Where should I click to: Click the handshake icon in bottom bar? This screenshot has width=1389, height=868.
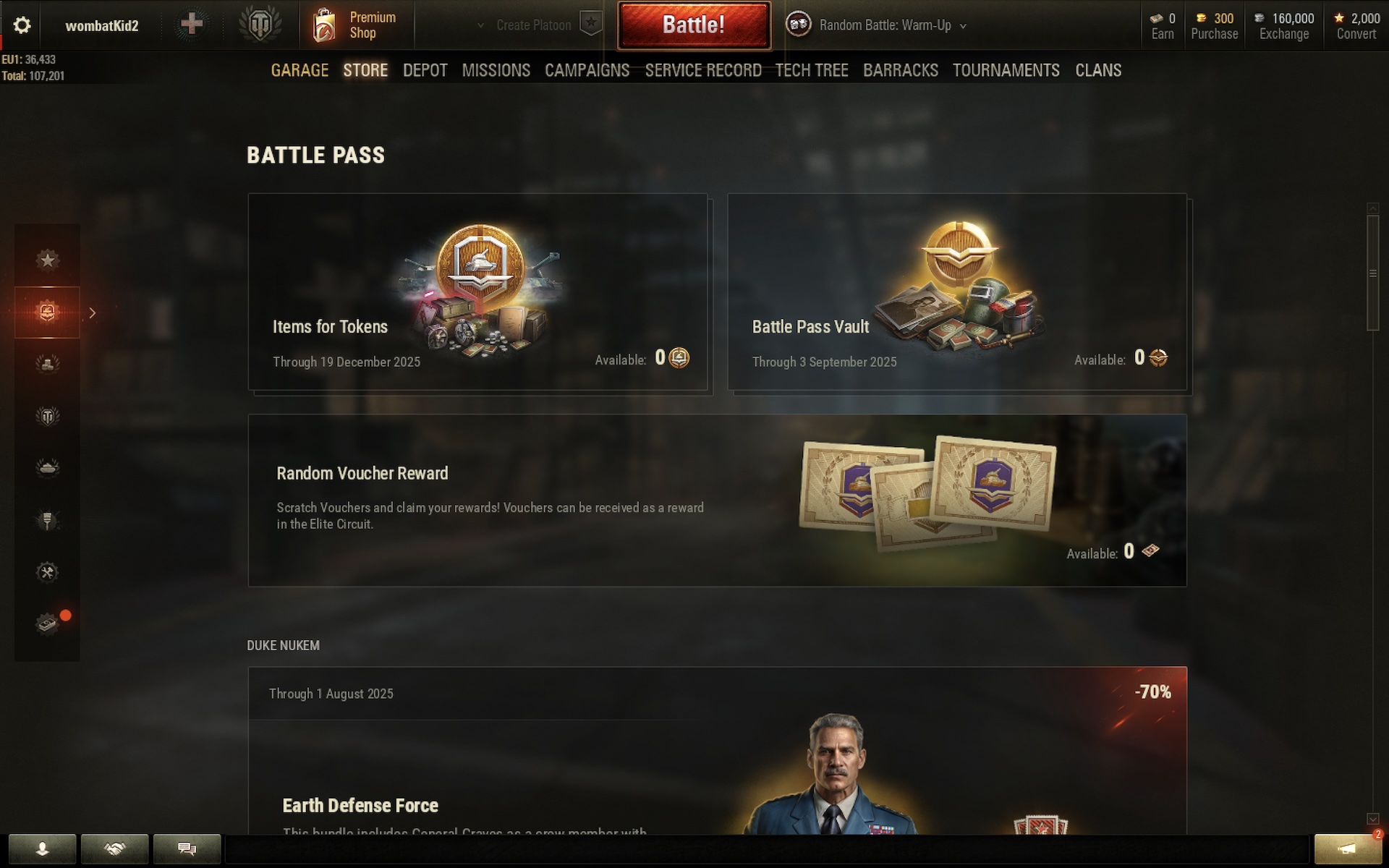[115, 848]
